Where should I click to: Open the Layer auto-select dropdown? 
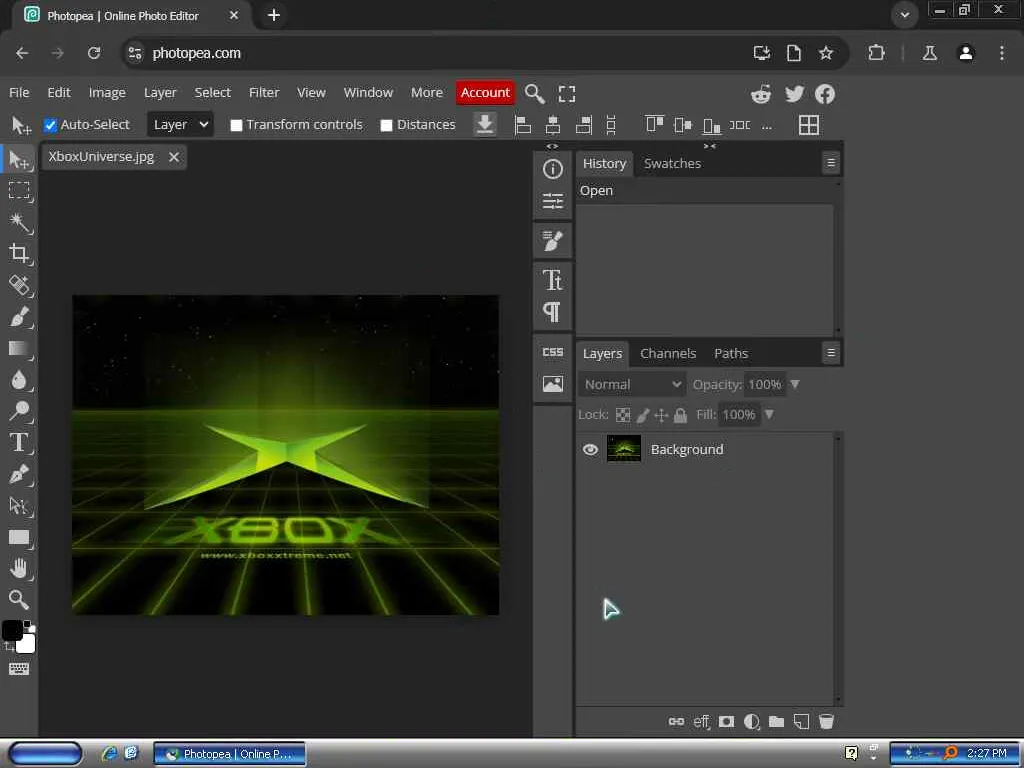point(180,124)
